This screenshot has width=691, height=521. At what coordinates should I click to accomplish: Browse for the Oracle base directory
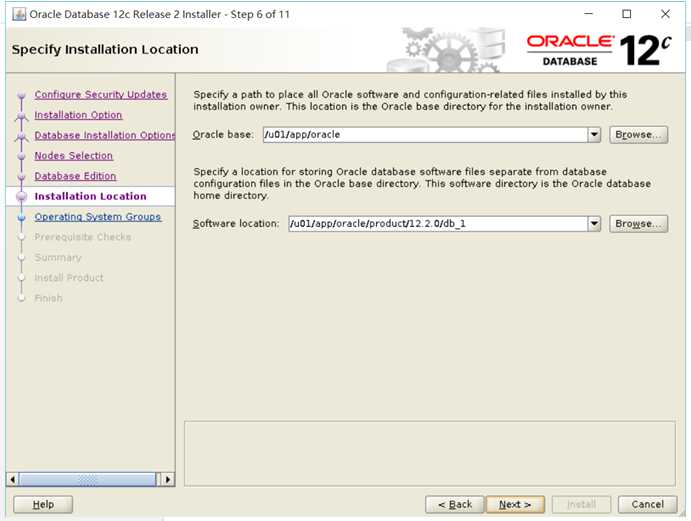[638, 134]
